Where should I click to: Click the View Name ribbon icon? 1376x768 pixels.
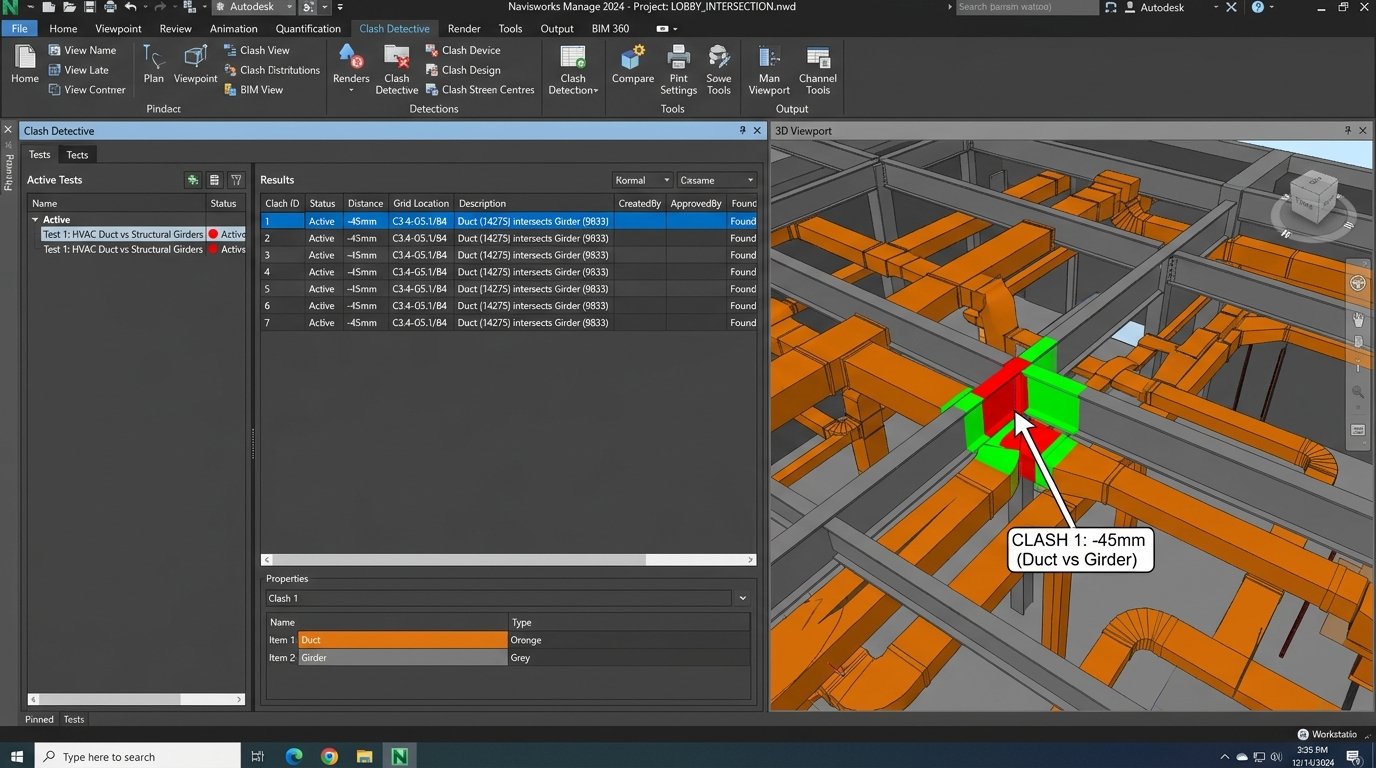54,50
